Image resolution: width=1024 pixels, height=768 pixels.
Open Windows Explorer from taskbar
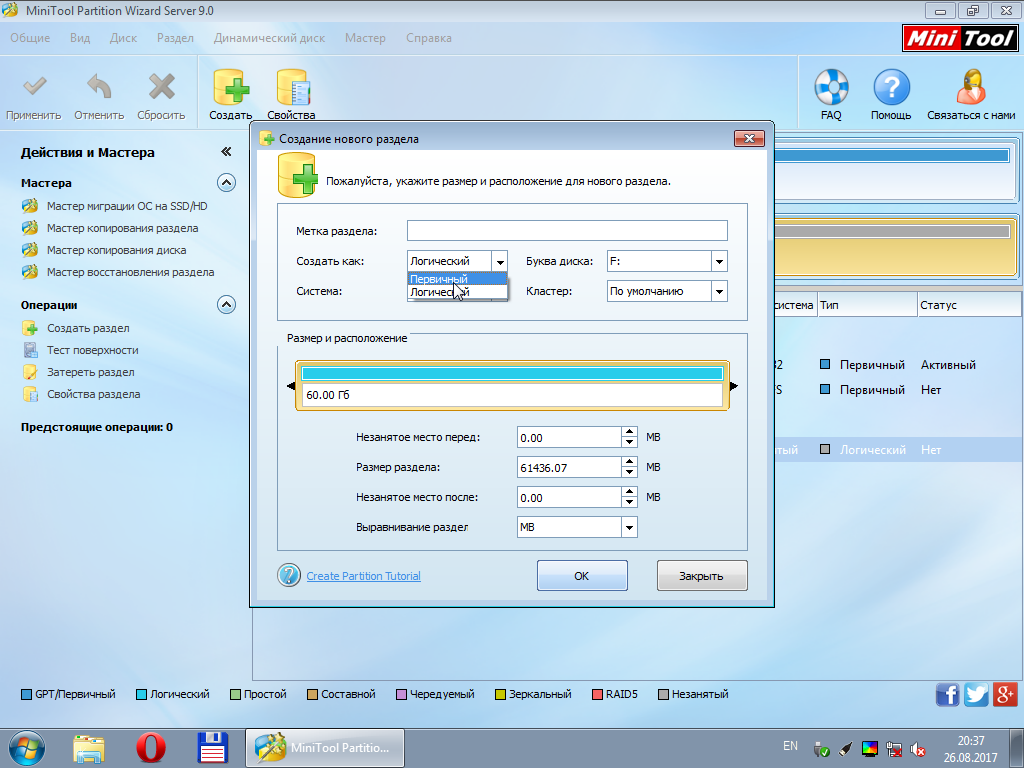[89, 748]
